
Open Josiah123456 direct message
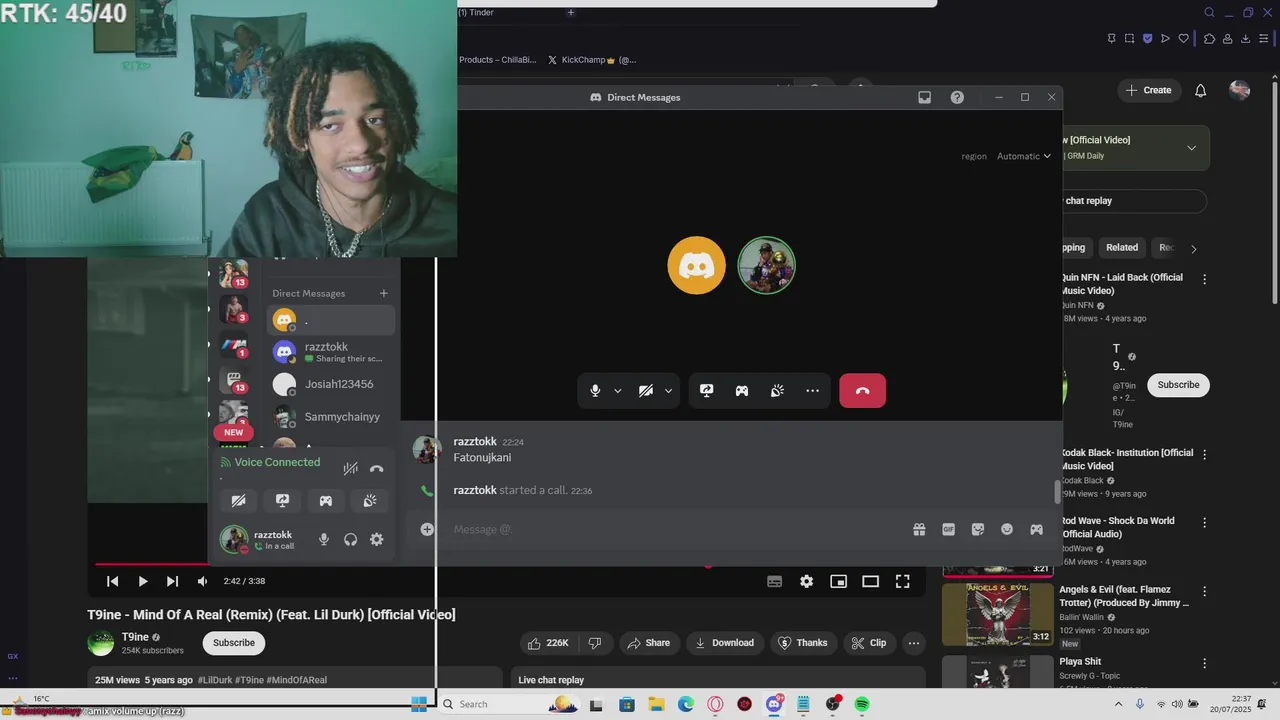click(332, 384)
